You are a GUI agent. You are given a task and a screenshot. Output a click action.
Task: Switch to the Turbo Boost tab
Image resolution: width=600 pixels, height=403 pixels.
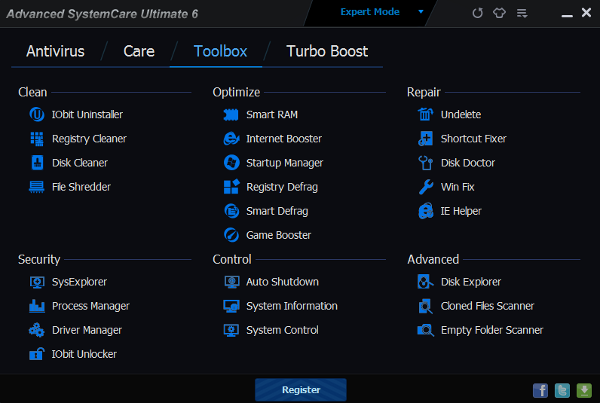tap(327, 51)
